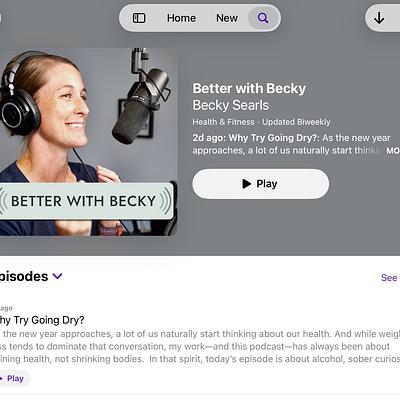Open the downloads arrow icon

point(379,18)
